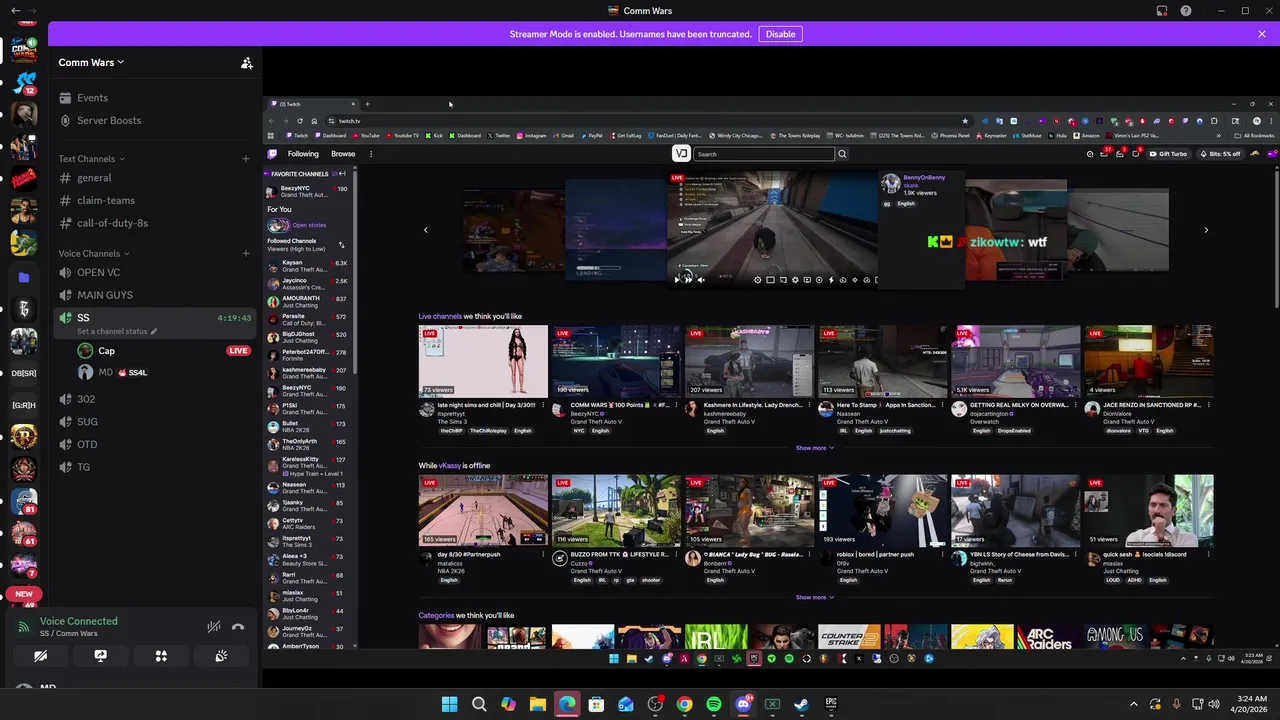Open Events in the Discord sidebar

(x=92, y=98)
